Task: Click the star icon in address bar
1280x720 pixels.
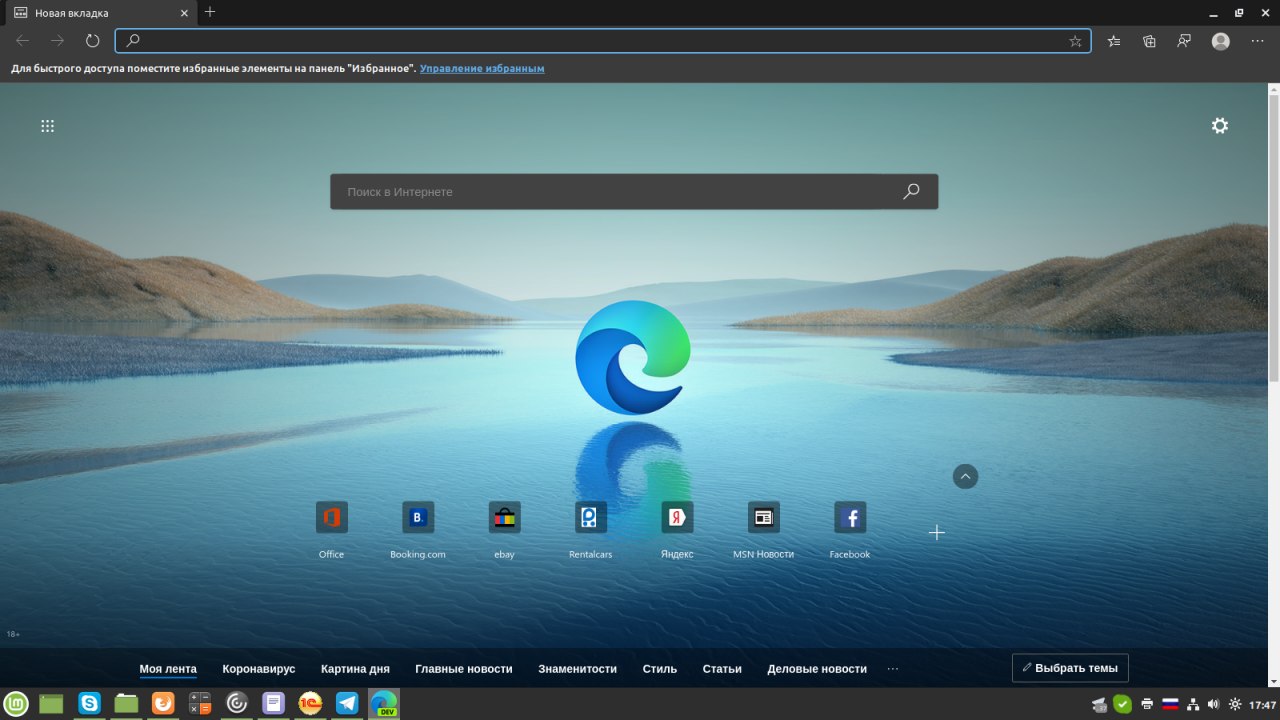Action: pos(1075,41)
